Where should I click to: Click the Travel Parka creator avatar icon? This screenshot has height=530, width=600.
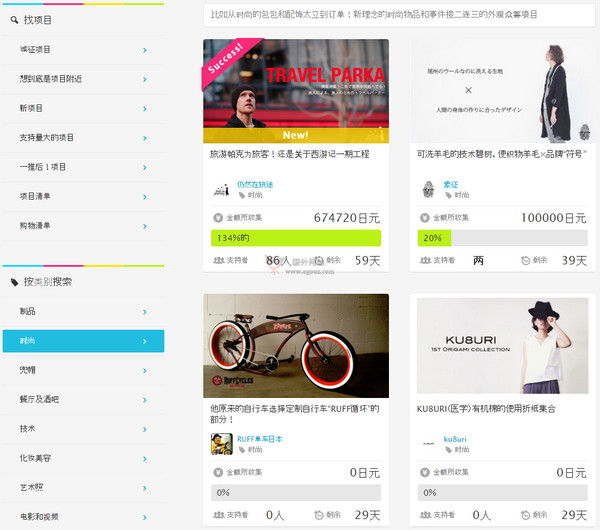pos(222,189)
